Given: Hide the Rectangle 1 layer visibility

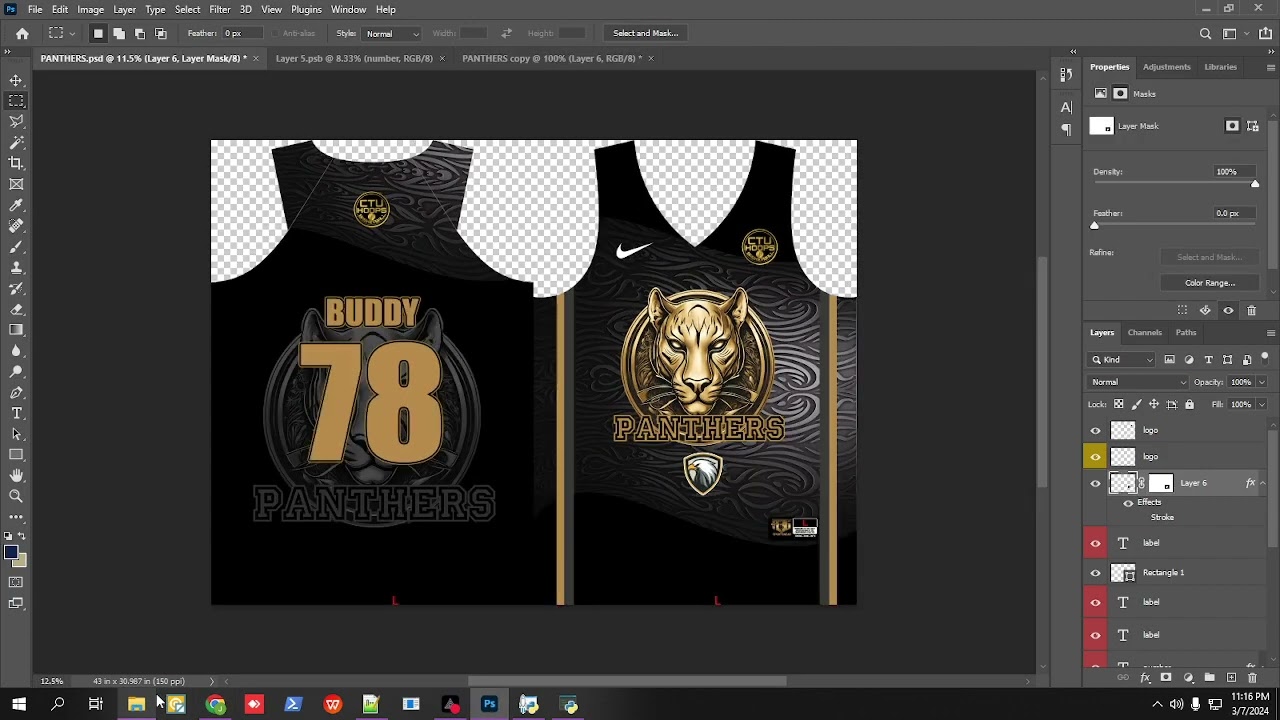Looking at the screenshot, I should (1095, 573).
